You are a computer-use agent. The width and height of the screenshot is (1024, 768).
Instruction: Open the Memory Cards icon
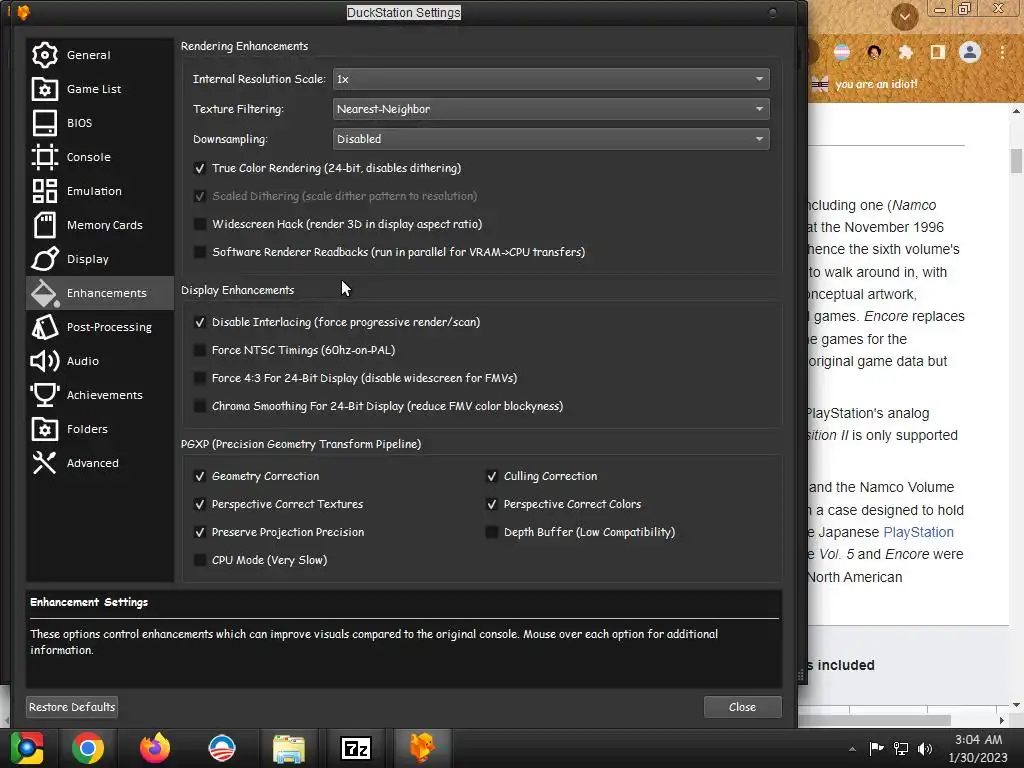pos(44,225)
